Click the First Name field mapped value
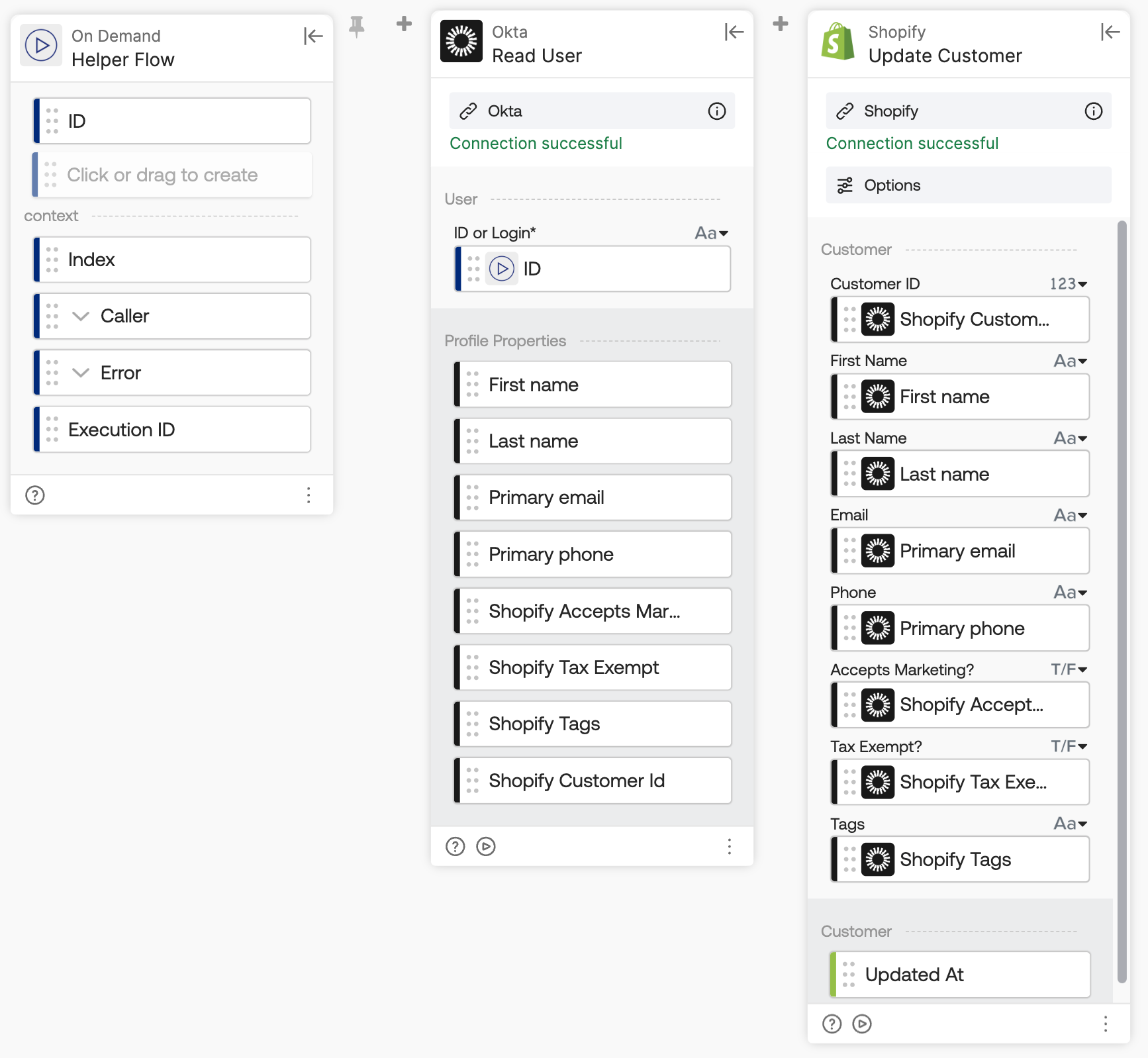 [960, 397]
